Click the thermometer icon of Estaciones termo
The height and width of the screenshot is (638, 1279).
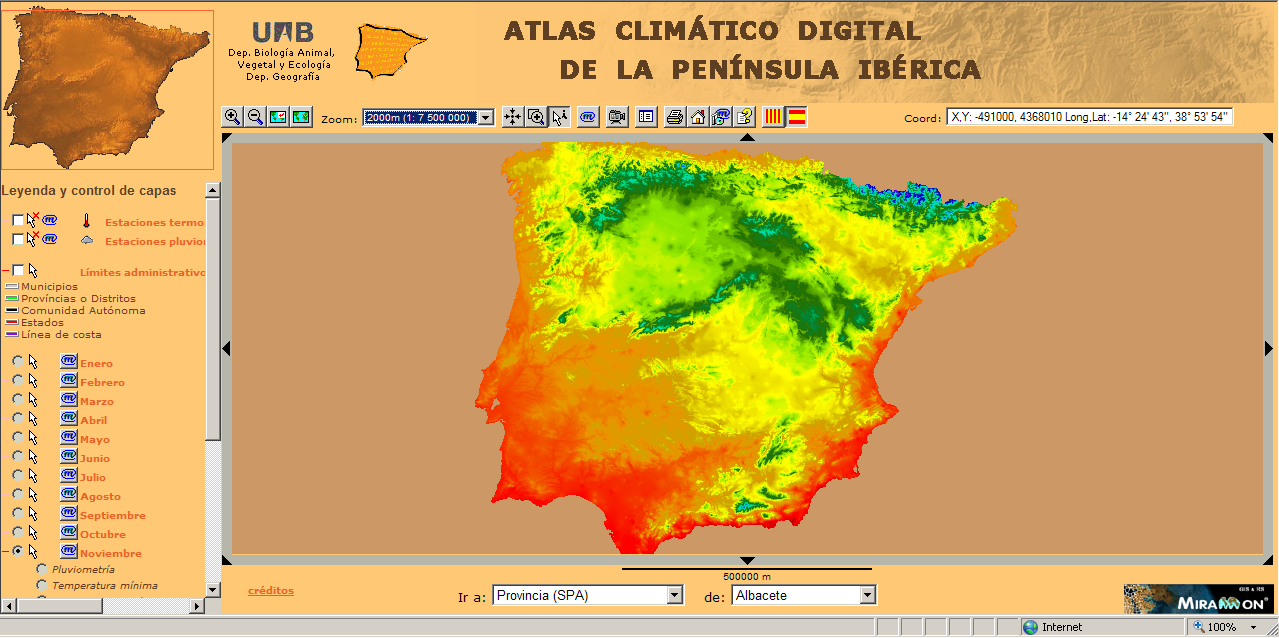point(87,221)
